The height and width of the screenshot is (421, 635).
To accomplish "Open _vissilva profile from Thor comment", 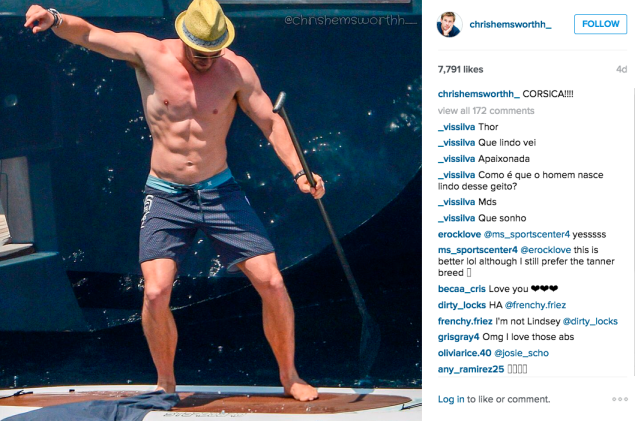I will [456, 127].
